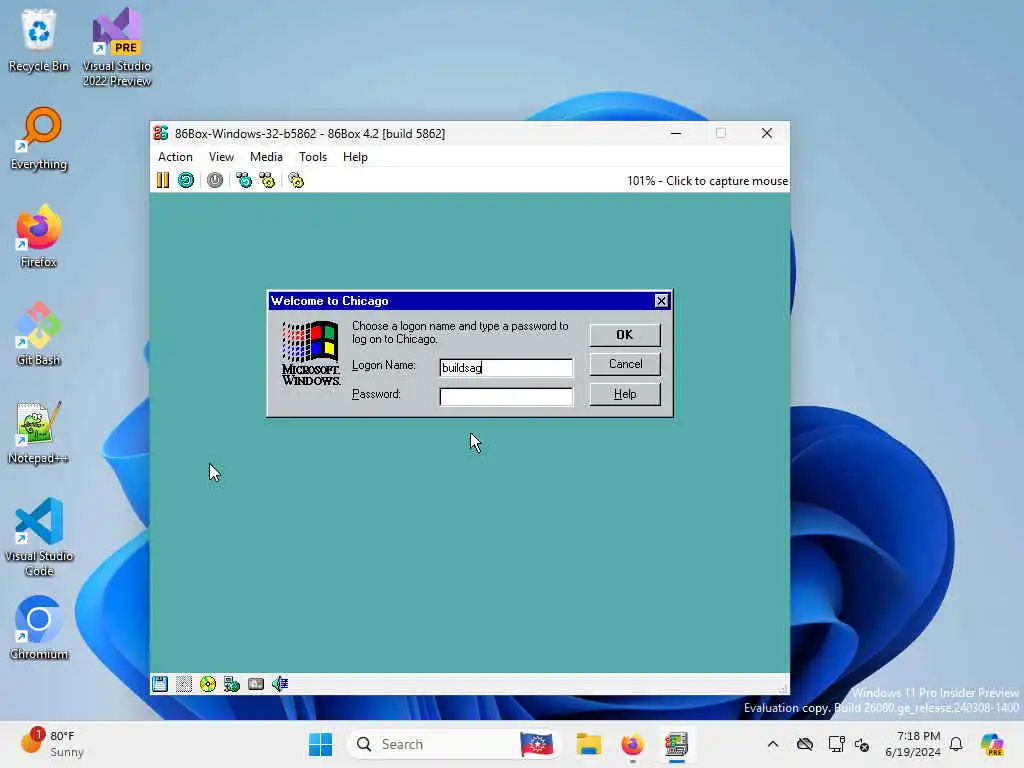The image size is (1024, 768).
Task: Select the Firefox desktop shortcut
Action: click(x=39, y=236)
